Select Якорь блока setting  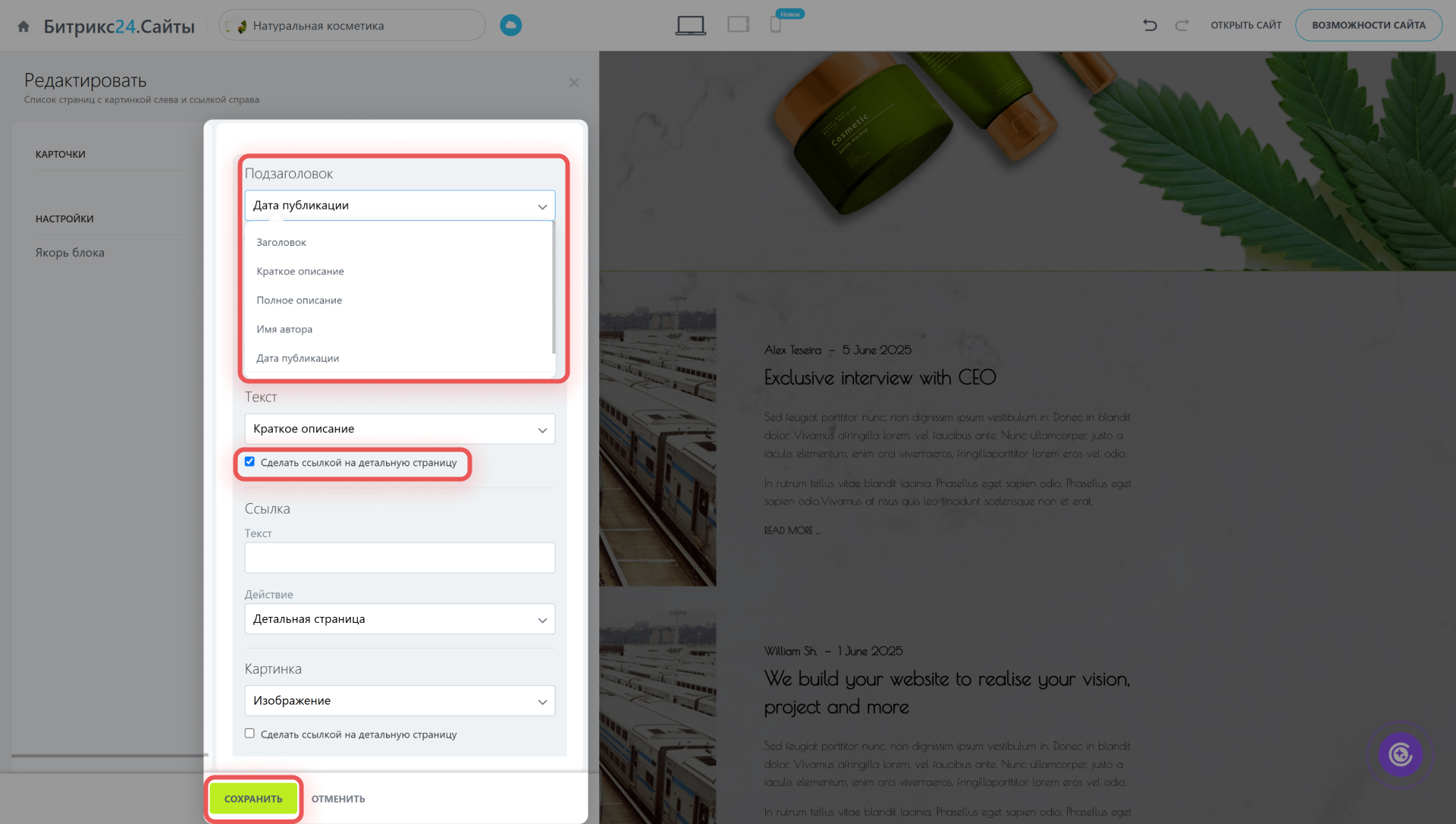pos(70,253)
